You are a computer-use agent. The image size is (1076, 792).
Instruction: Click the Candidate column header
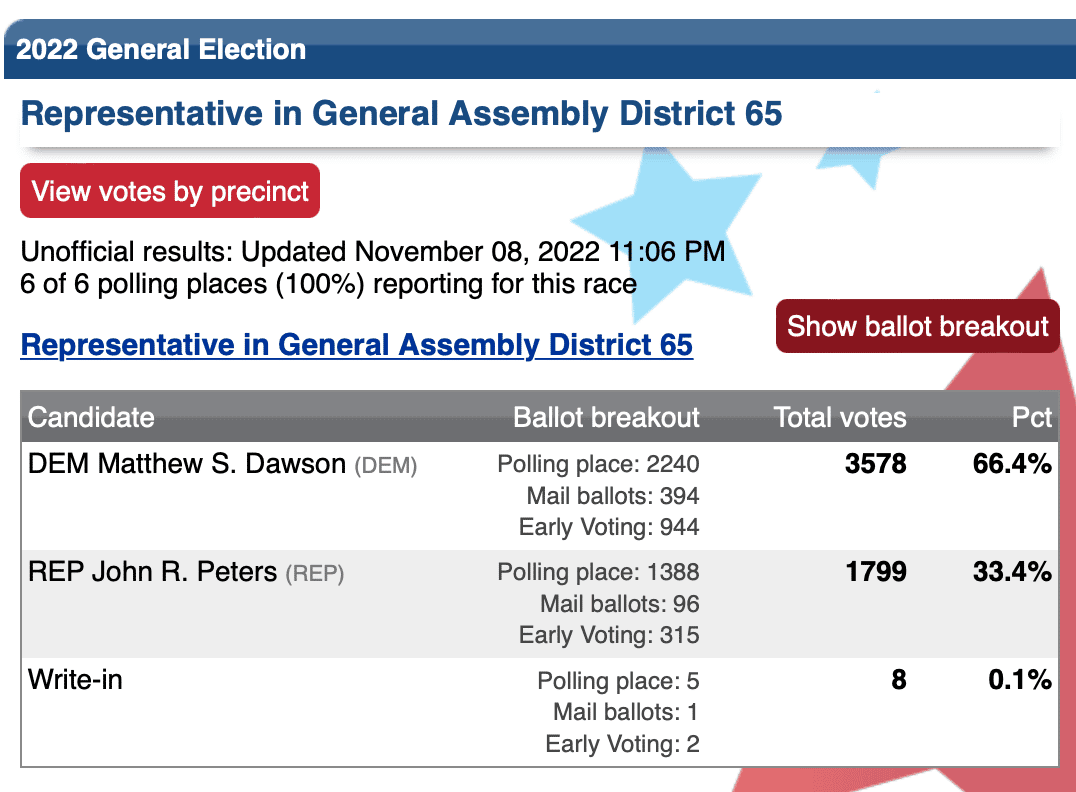click(x=91, y=417)
